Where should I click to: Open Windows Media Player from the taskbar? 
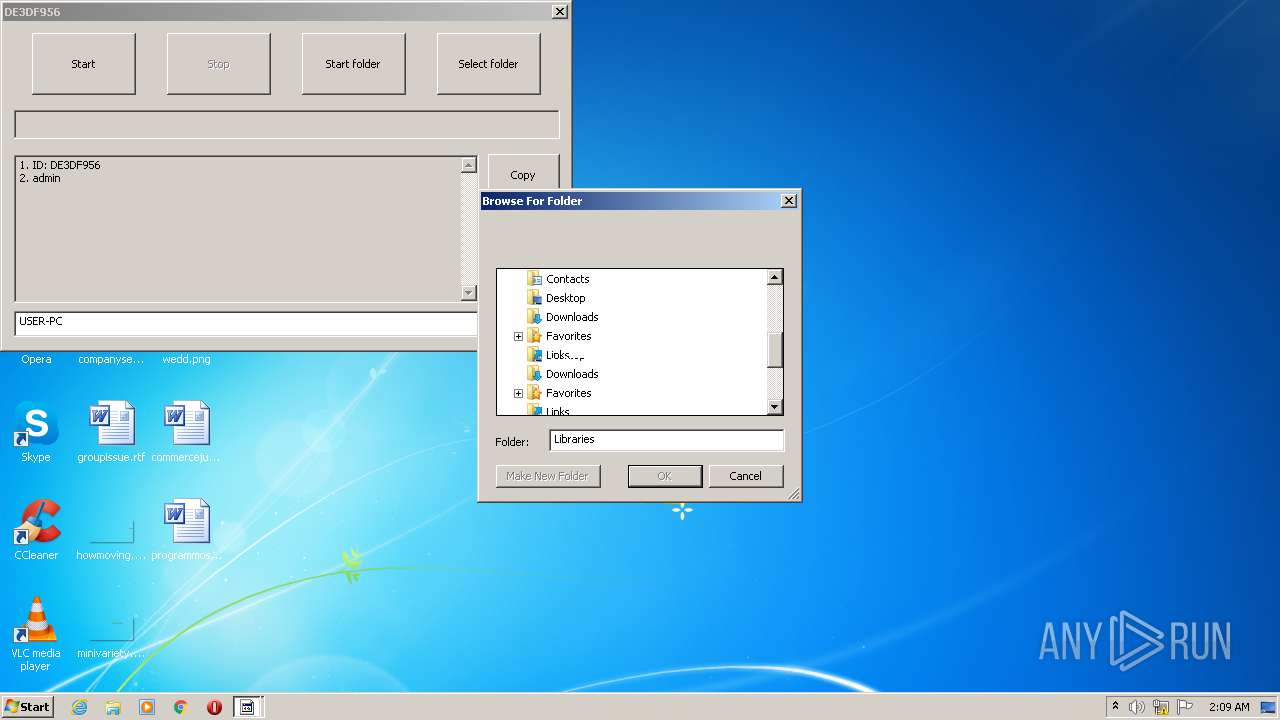coord(147,707)
